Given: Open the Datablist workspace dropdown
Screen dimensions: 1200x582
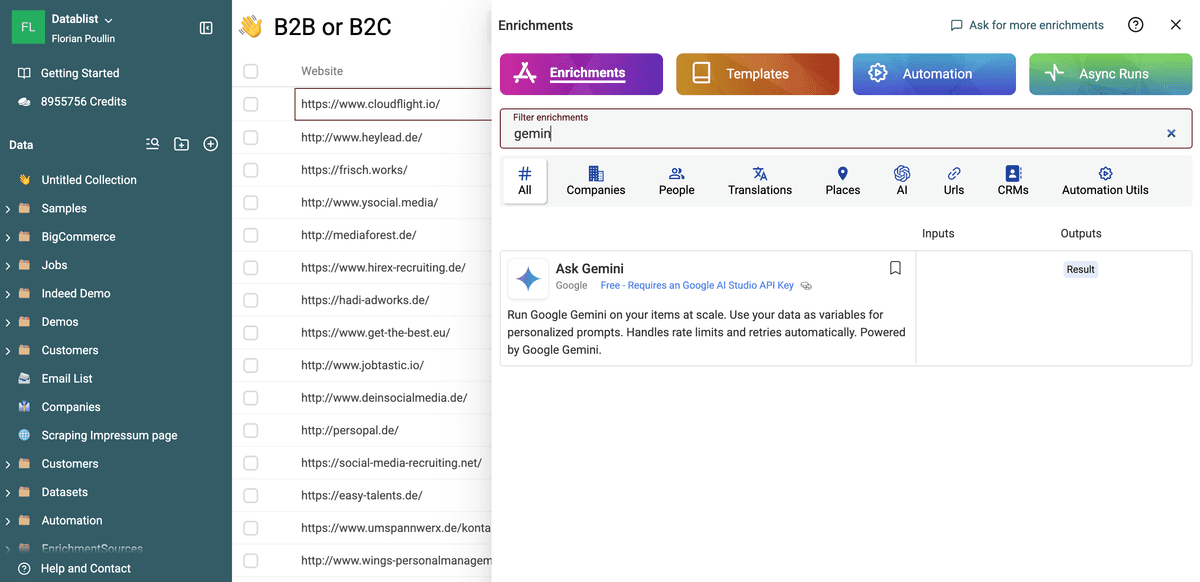Looking at the screenshot, I should 83,20.
